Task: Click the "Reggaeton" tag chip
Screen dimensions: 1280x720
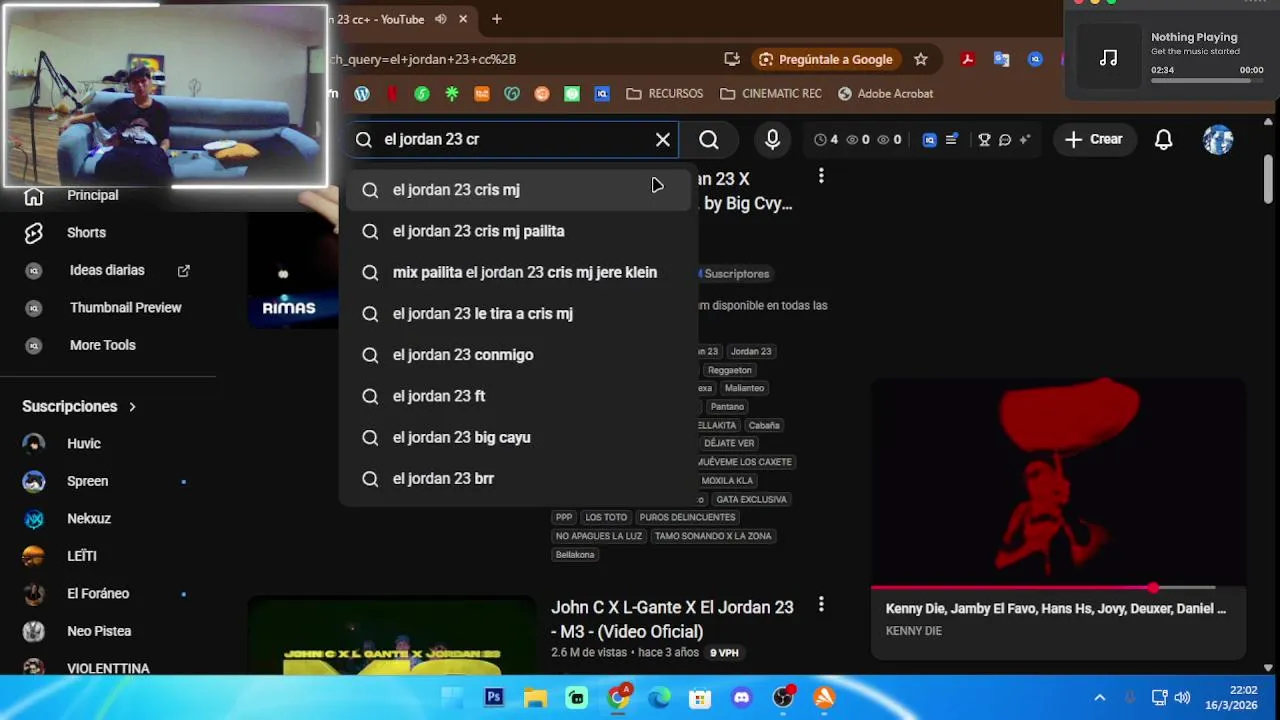Action: coord(730,370)
